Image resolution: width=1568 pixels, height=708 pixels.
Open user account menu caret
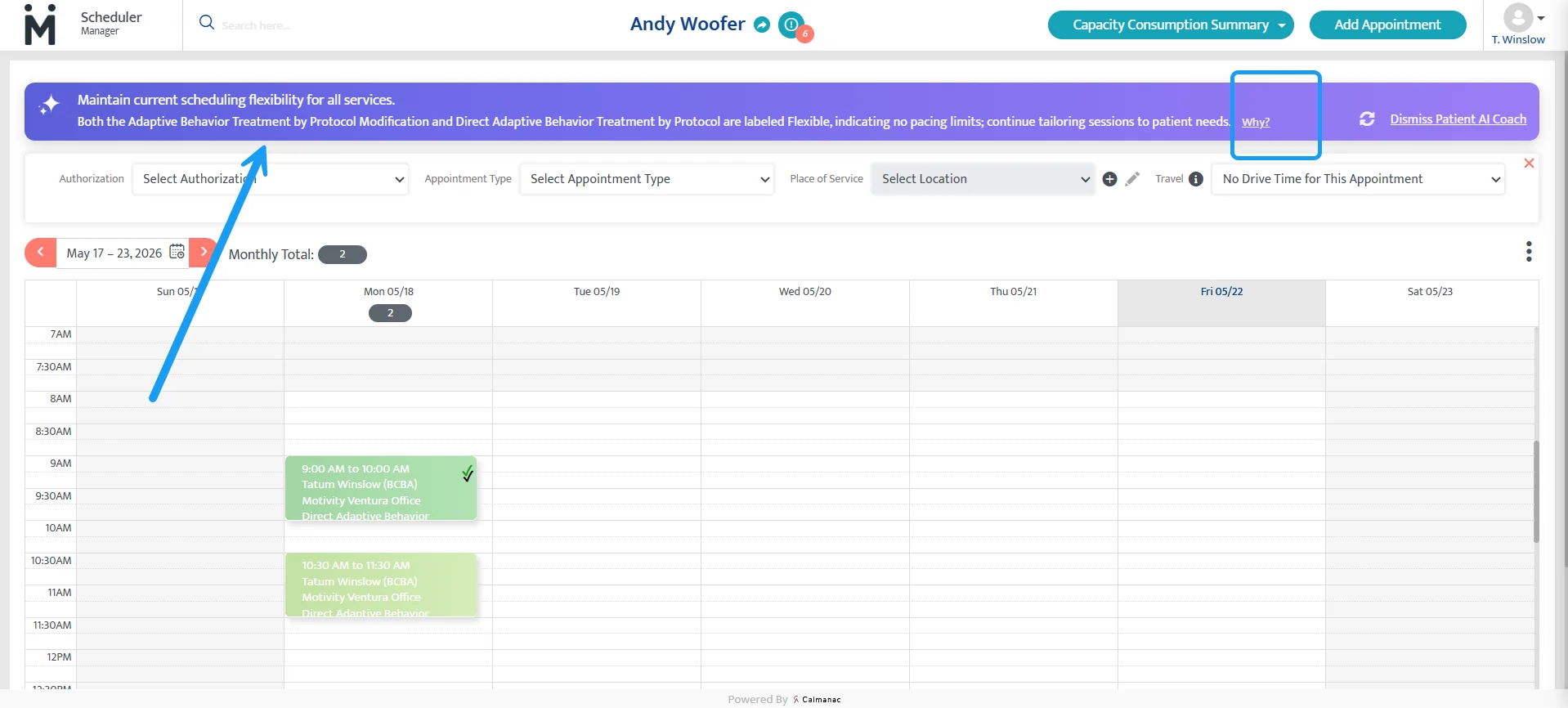click(x=1541, y=18)
